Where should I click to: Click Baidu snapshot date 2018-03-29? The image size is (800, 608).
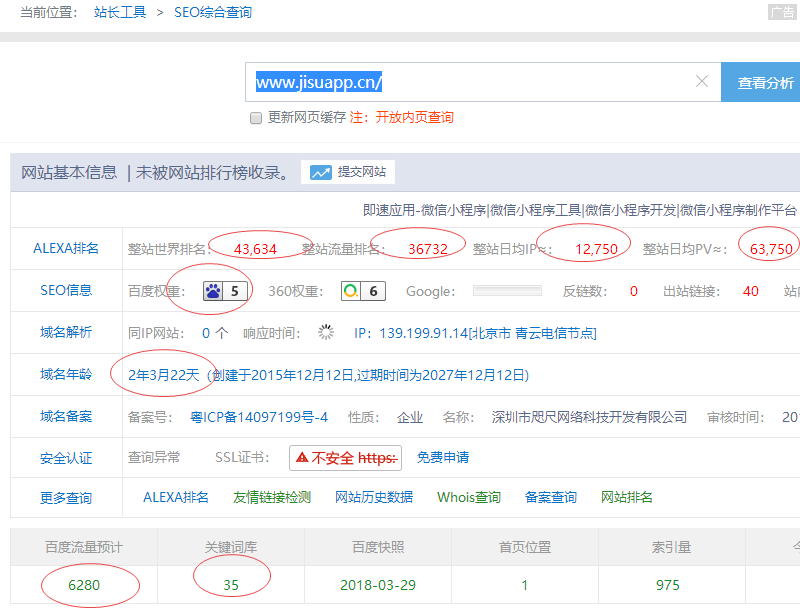(x=378, y=585)
